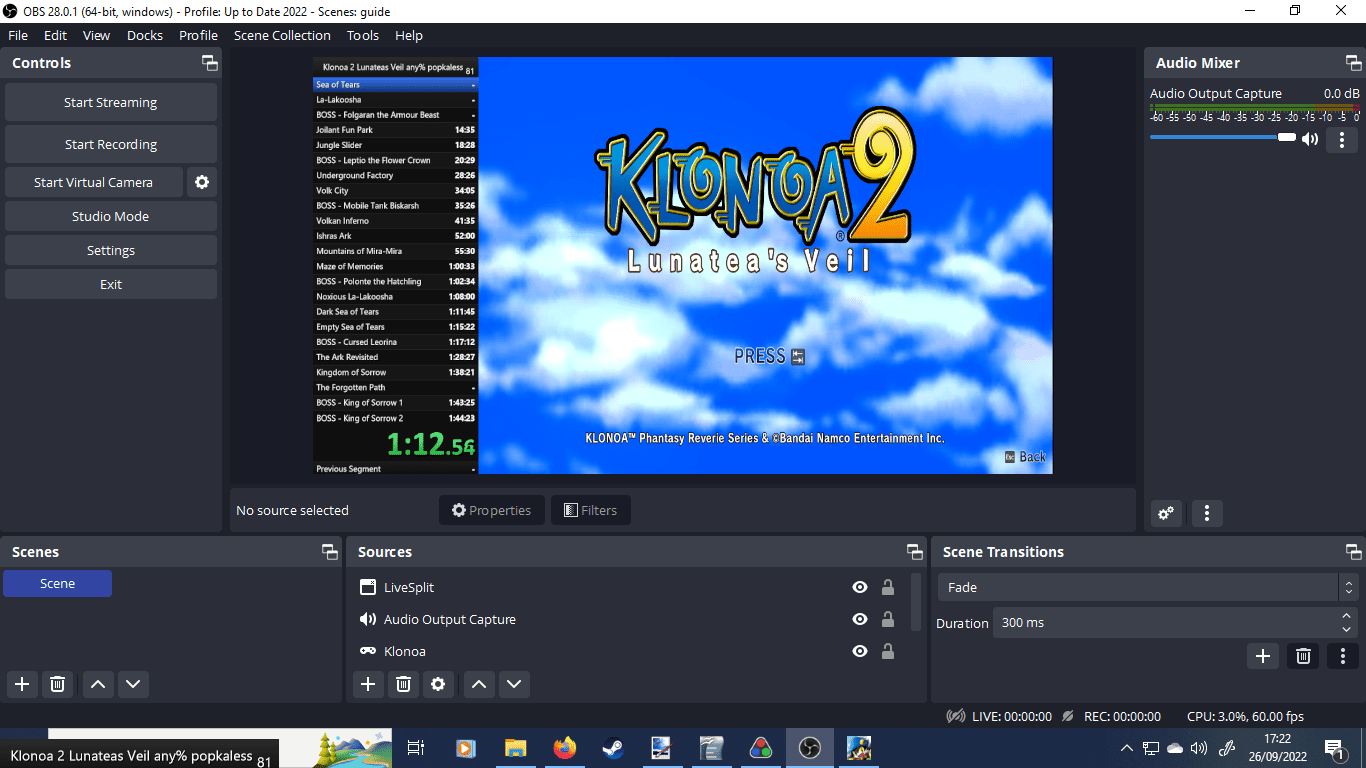The height and width of the screenshot is (768, 1366).
Task: Lock the Klonoa source
Action: coord(887,651)
